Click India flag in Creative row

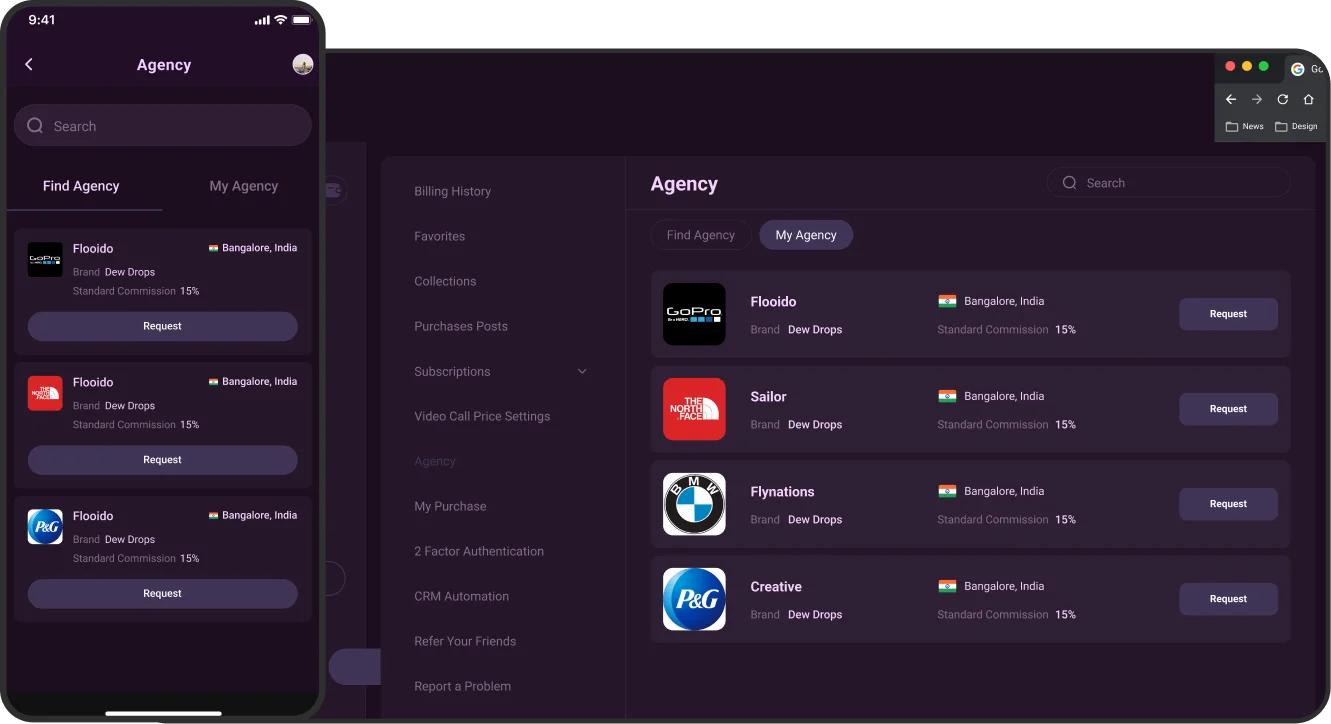947,586
